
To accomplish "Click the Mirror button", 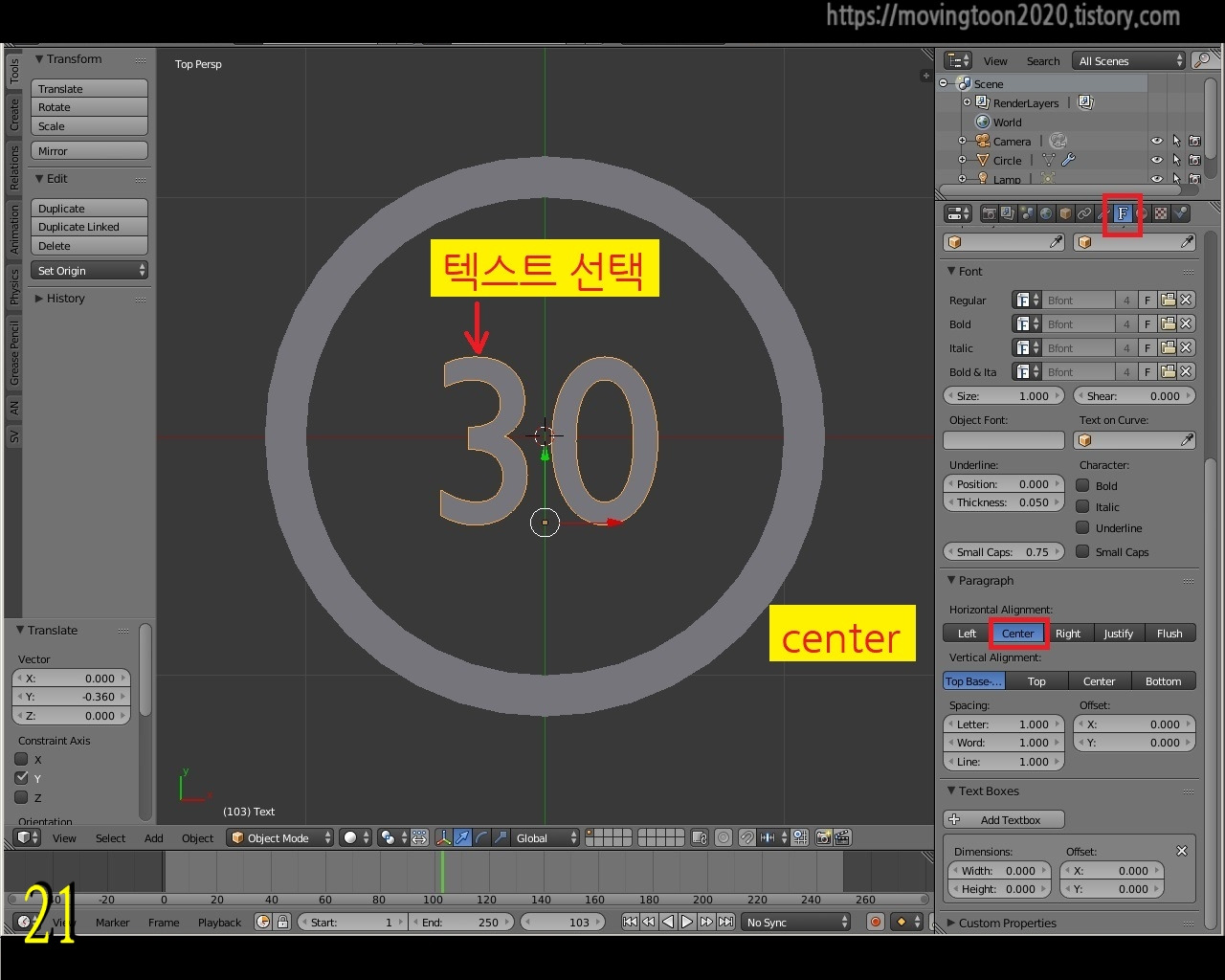I will pyautogui.click(x=89, y=150).
